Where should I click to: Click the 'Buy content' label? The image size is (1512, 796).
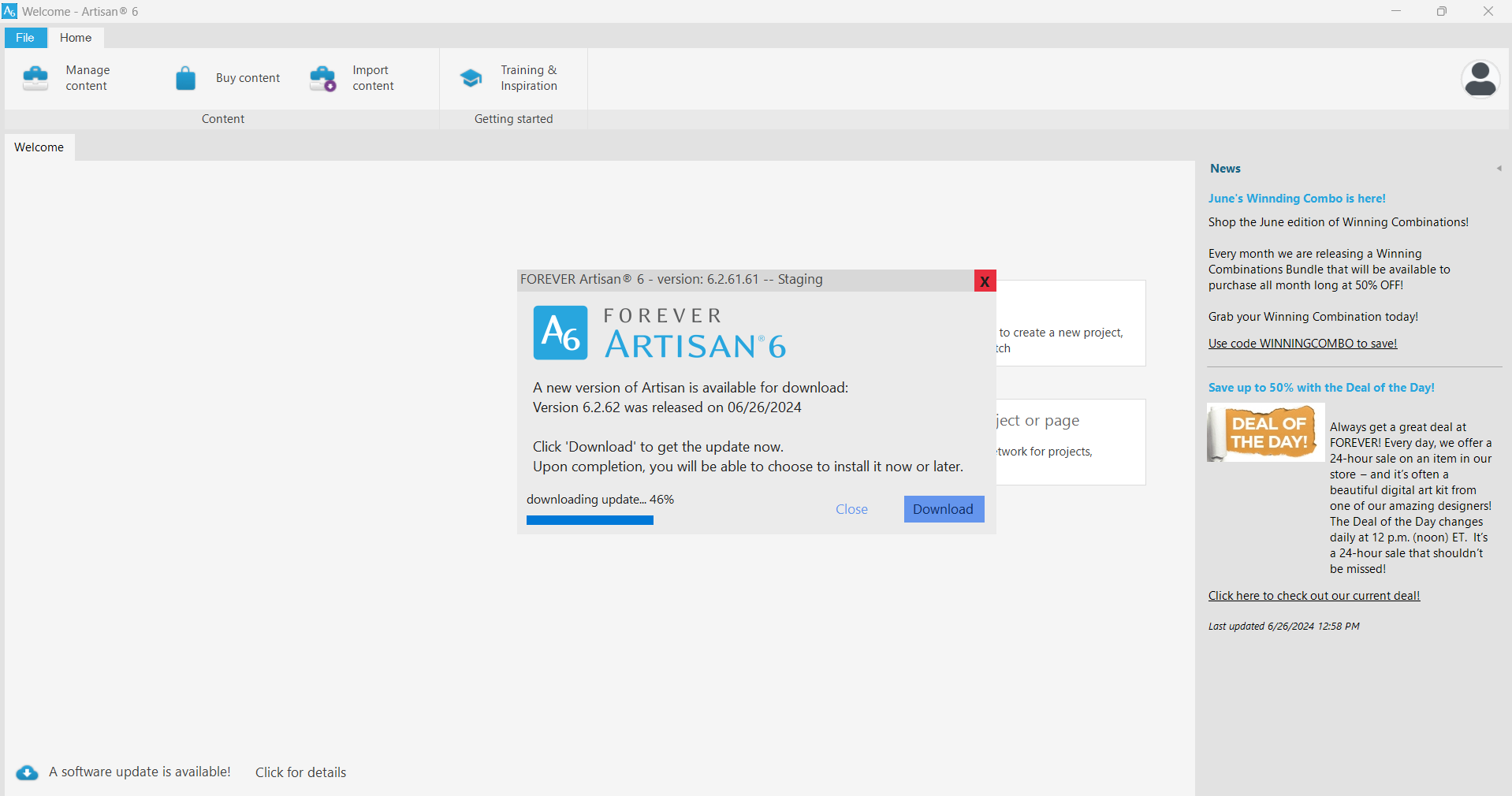[248, 78]
